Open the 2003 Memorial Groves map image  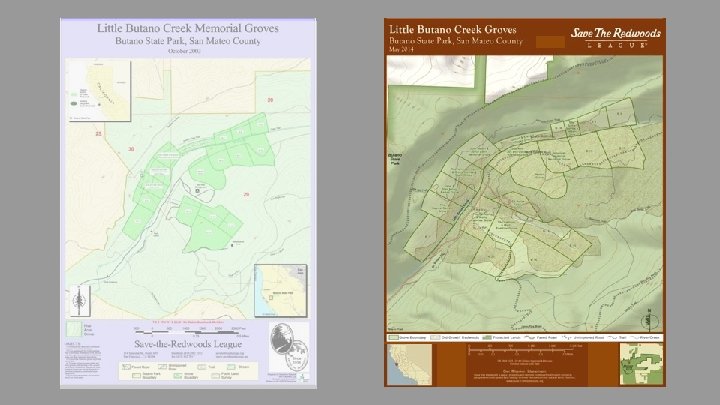[x=188, y=203]
